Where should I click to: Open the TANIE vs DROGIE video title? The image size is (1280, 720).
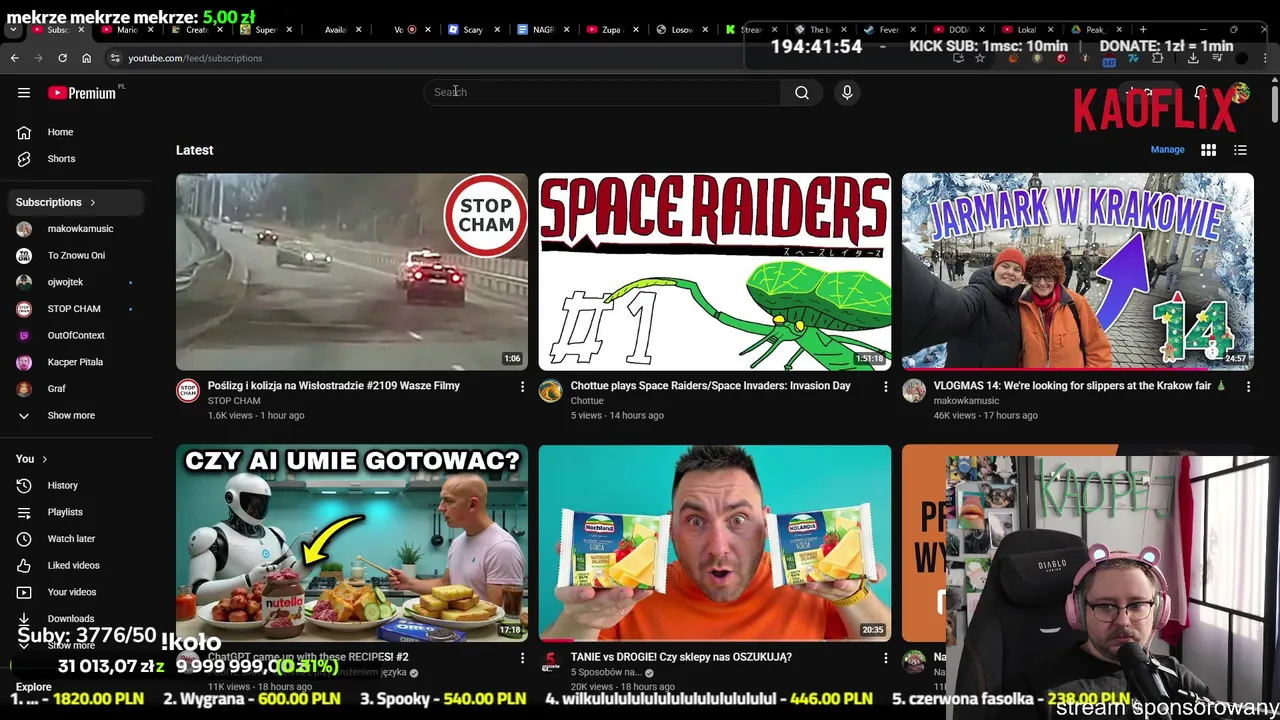point(681,657)
